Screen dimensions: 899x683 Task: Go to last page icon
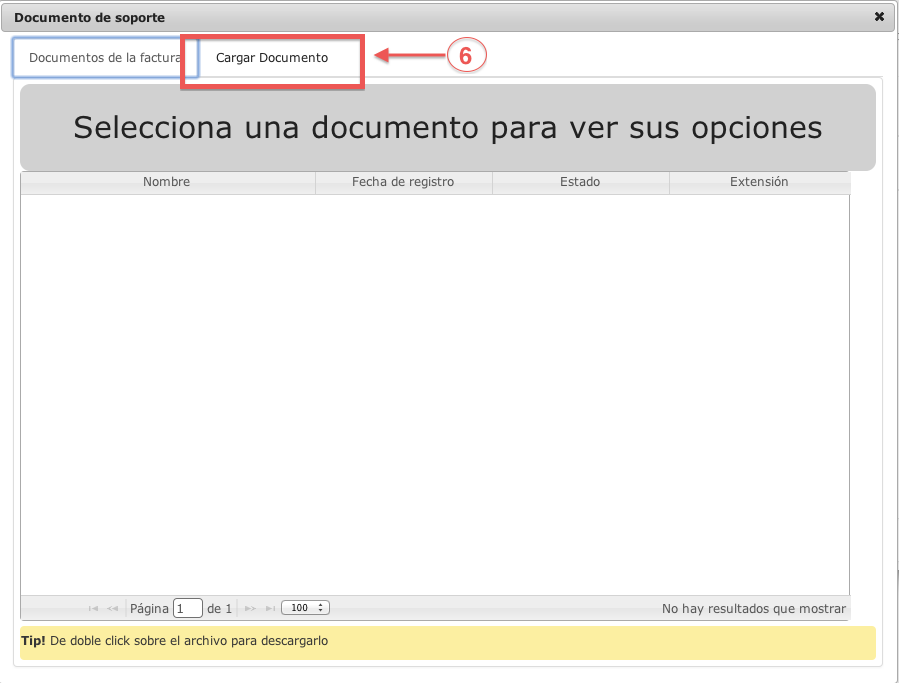click(x=270, y=608)
